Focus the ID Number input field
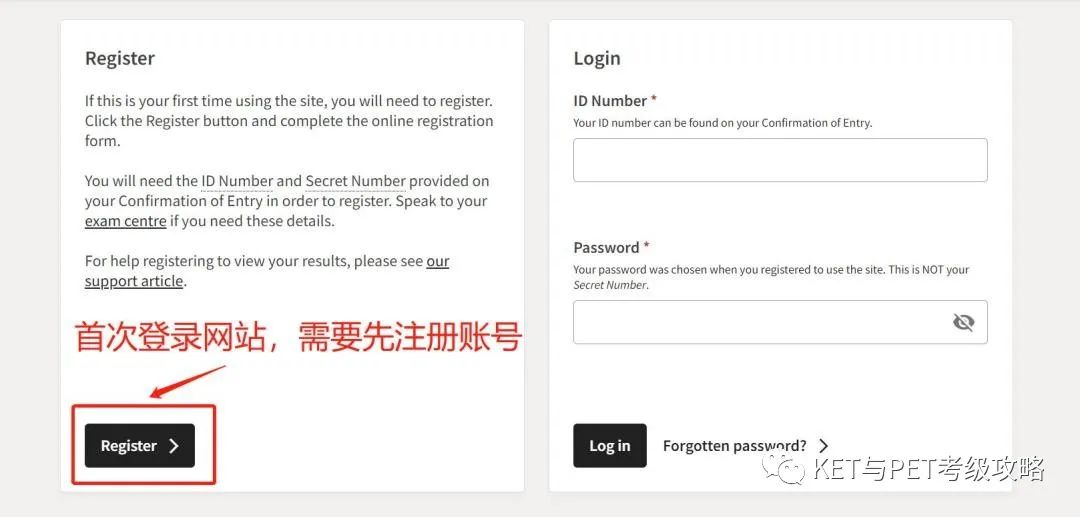1080x517 pixels. point(780,160)
